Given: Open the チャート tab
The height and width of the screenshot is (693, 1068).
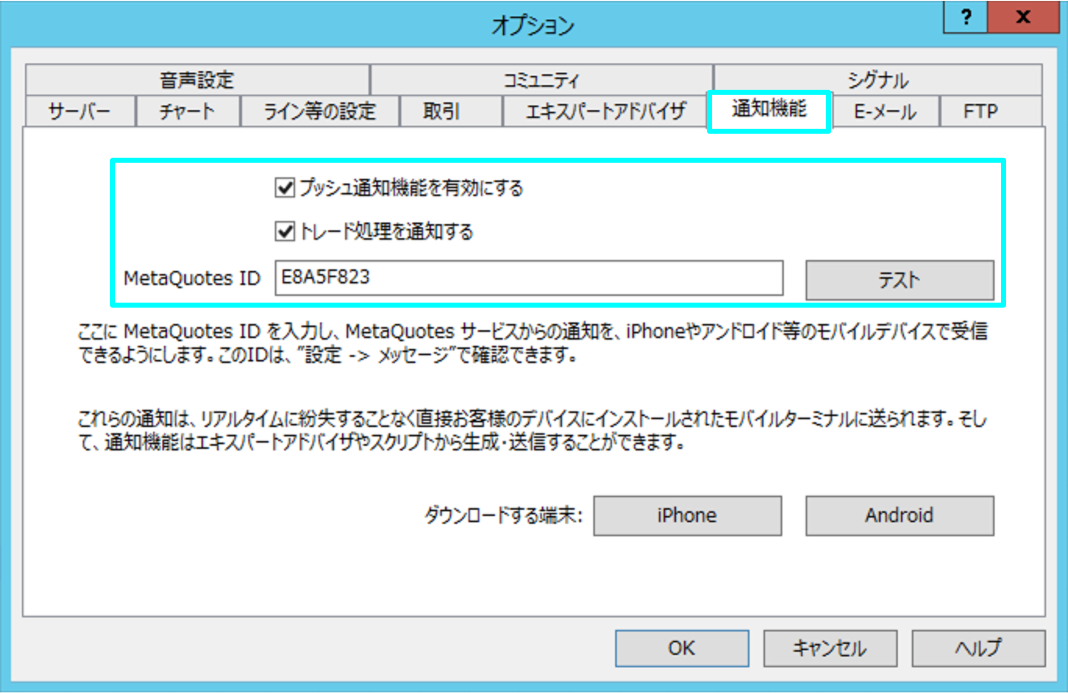Looking at the screenshot, I should 187,111.
